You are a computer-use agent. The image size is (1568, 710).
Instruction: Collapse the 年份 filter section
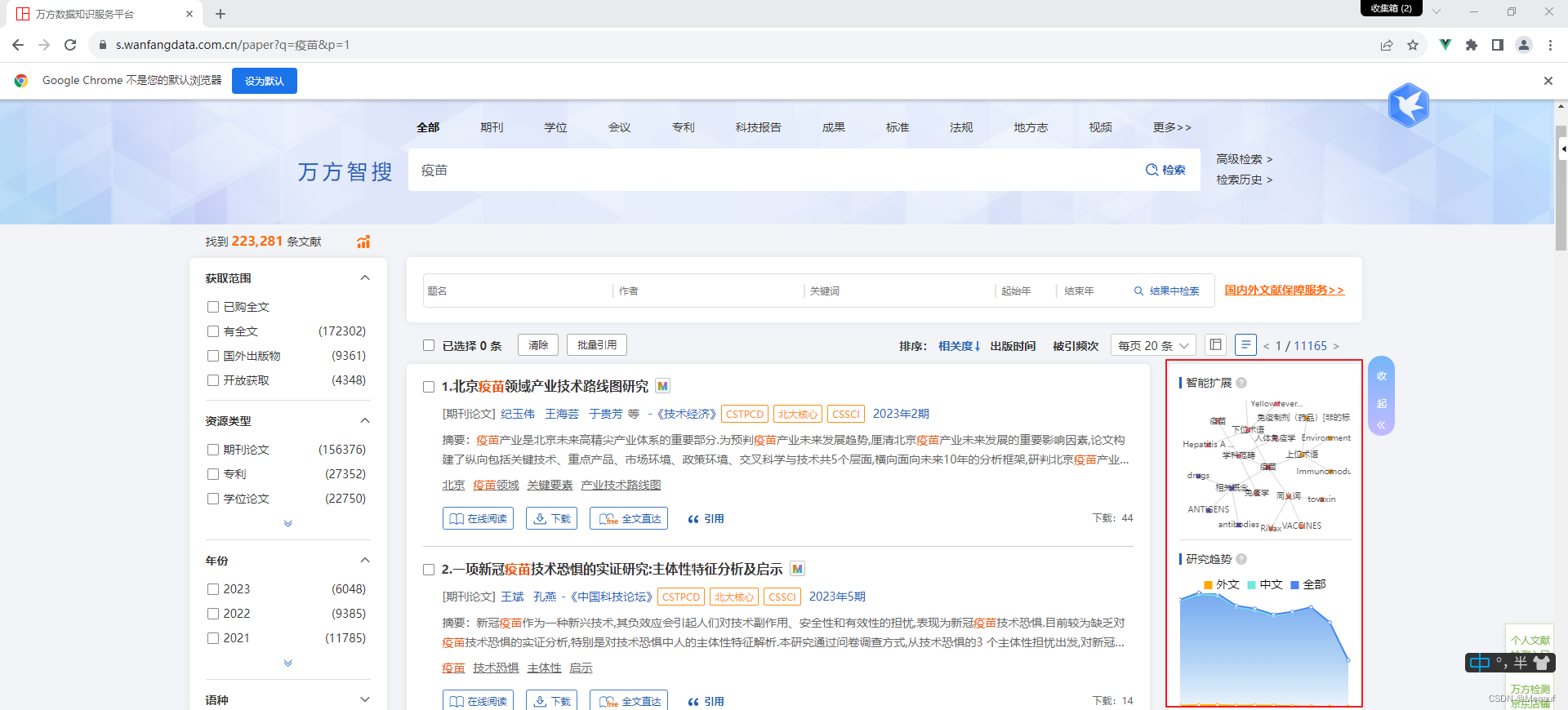coord(365,561)
